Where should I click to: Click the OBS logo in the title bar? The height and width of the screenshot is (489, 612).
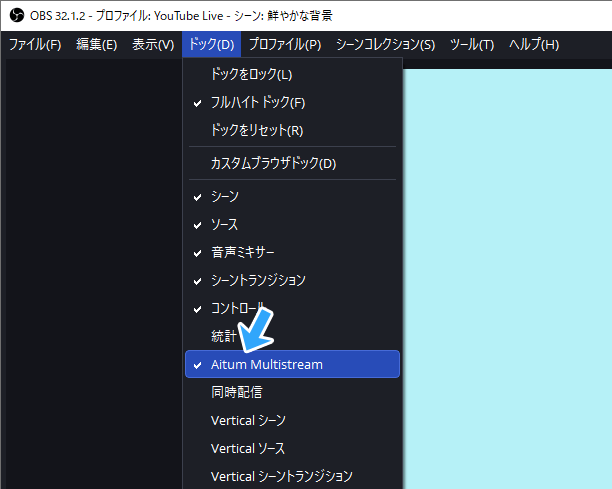[16, 16]
